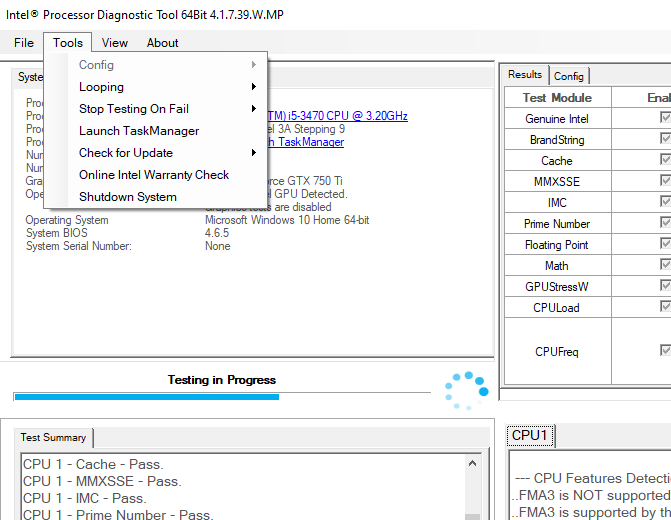Select the BrandString module cell

coord(557,140)
